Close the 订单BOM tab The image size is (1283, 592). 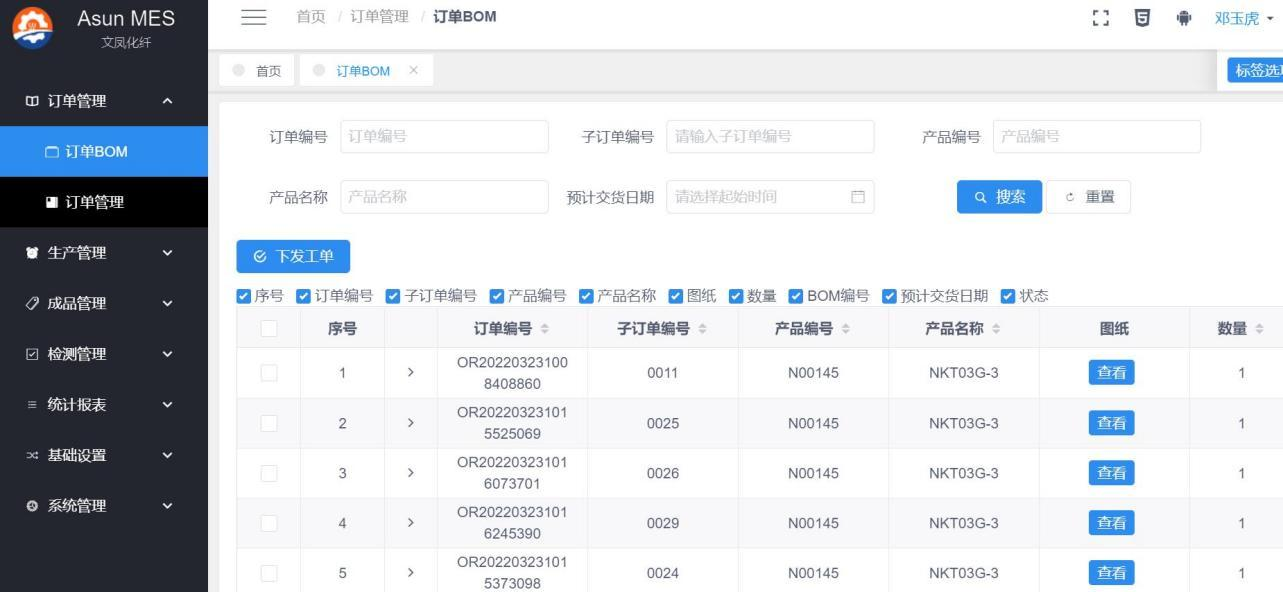pyautogui.click(x=413, y=70)
